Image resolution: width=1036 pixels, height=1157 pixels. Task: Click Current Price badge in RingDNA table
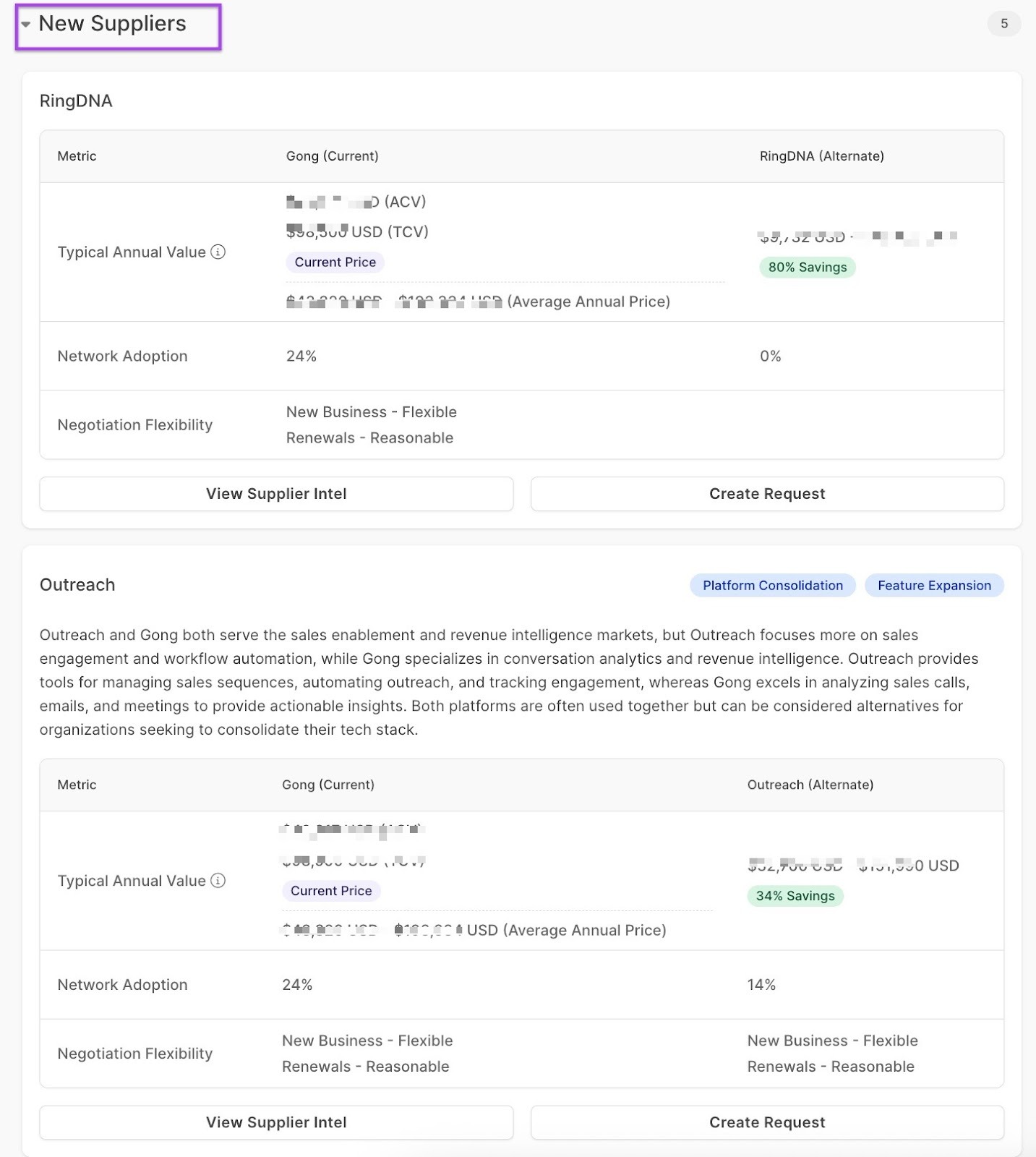pyautogui.click(x=335, y=262)
